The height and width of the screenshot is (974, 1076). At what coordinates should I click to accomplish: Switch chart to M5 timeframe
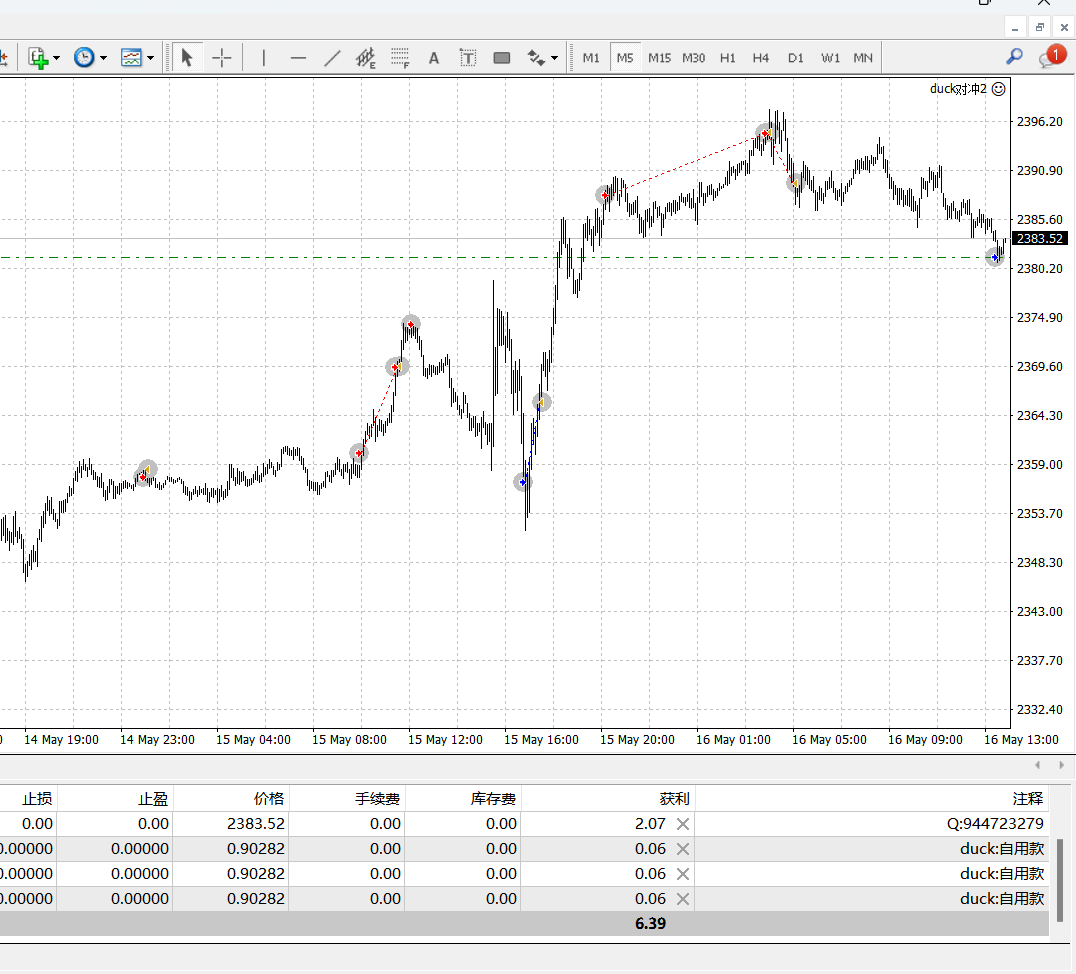point(625,58)
